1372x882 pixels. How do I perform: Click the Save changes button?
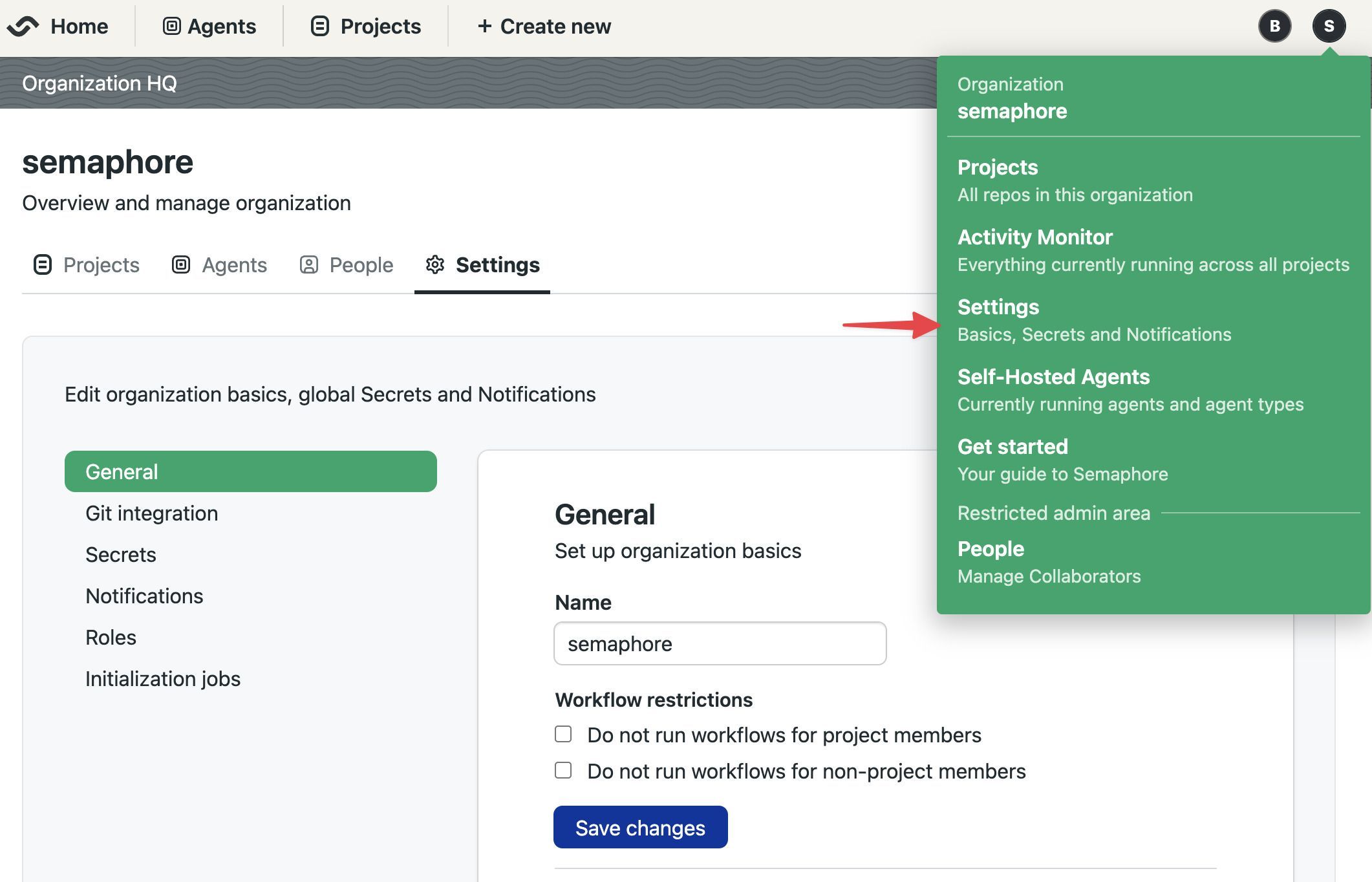click(640, 828)
